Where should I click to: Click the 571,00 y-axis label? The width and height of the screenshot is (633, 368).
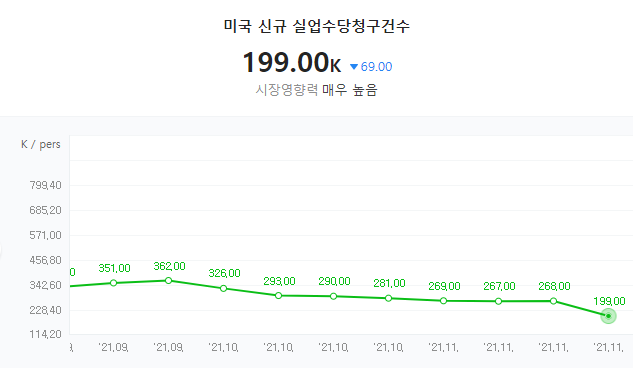(x=46, y=235)
